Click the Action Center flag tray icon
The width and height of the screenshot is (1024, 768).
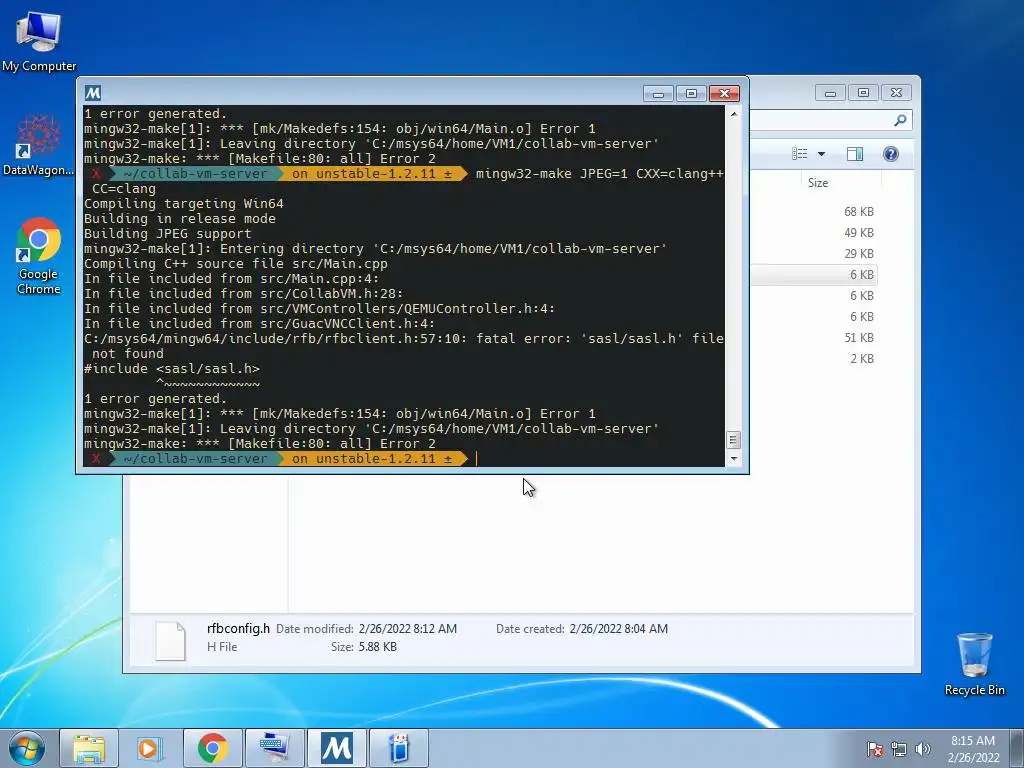pos(875,749)
